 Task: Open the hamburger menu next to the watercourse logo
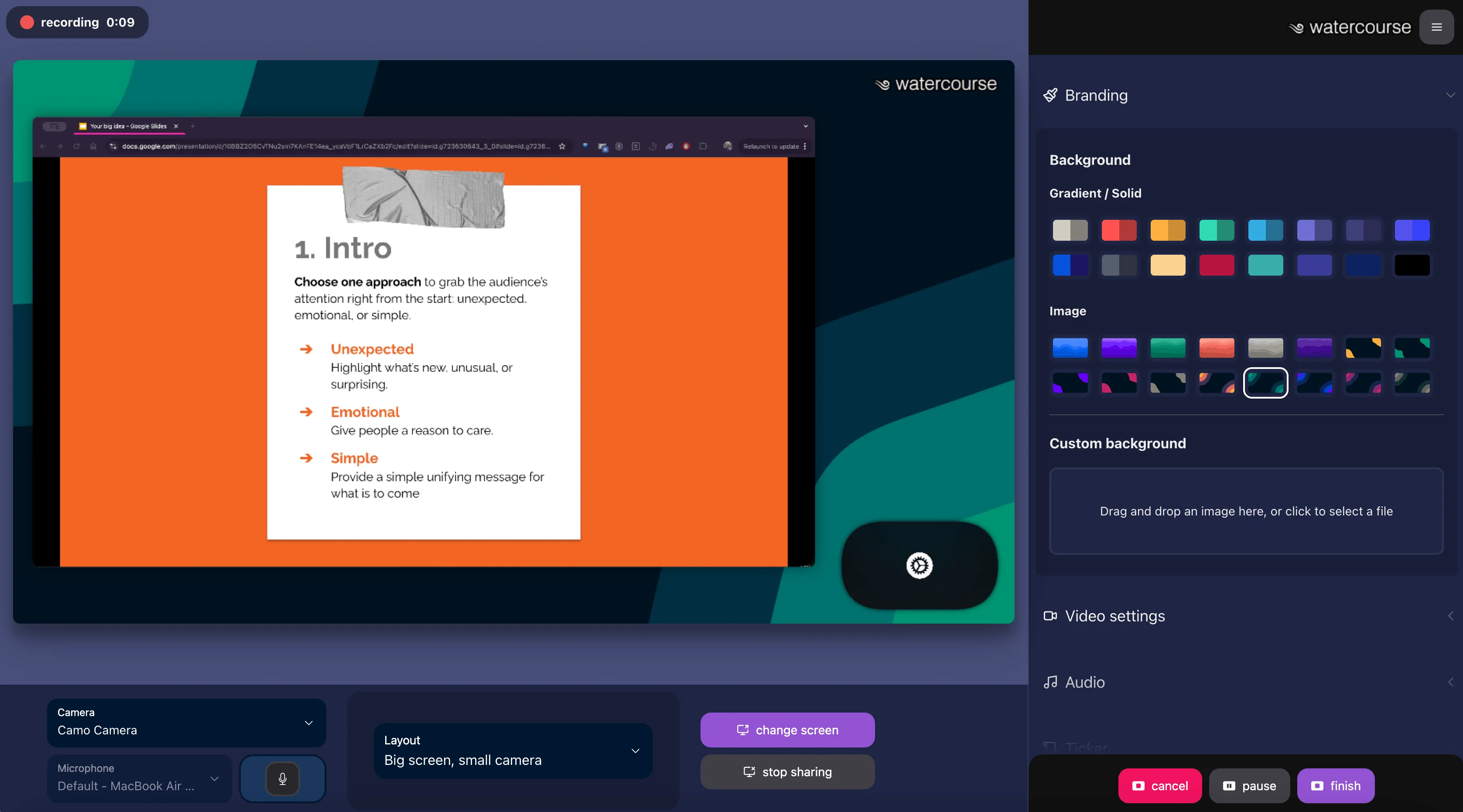[x=1436, y=27]
